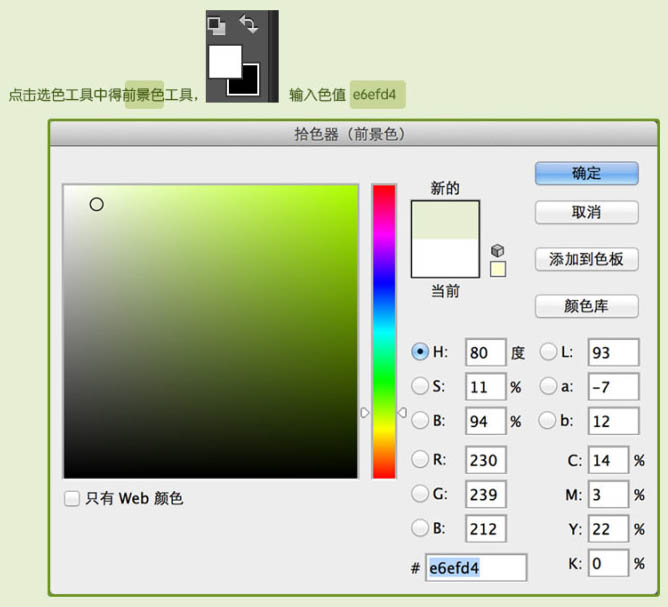Click the hex field containing e6efd4
Screen dimensions: 668x607
[476, 568]
